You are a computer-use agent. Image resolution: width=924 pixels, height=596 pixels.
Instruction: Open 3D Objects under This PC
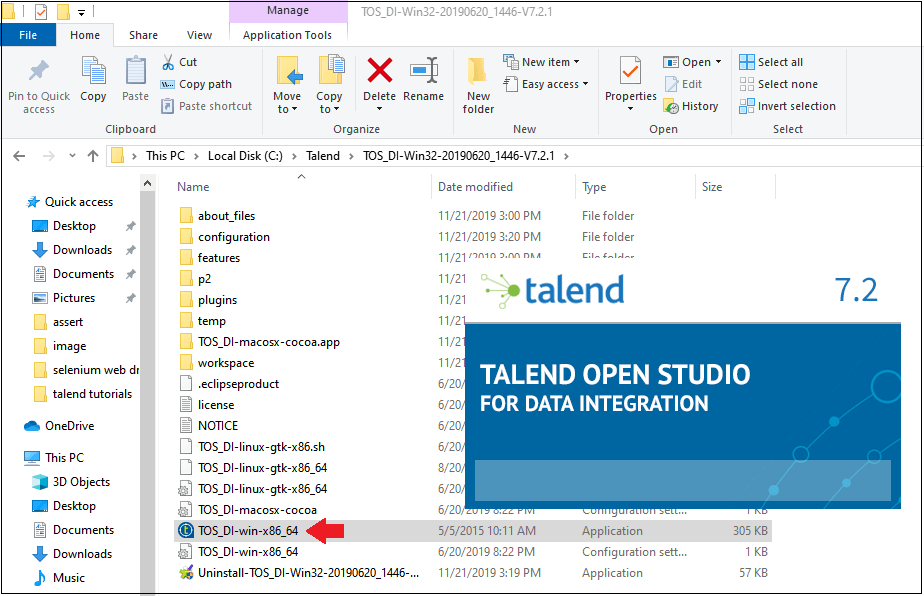click(x=71, y=482)
